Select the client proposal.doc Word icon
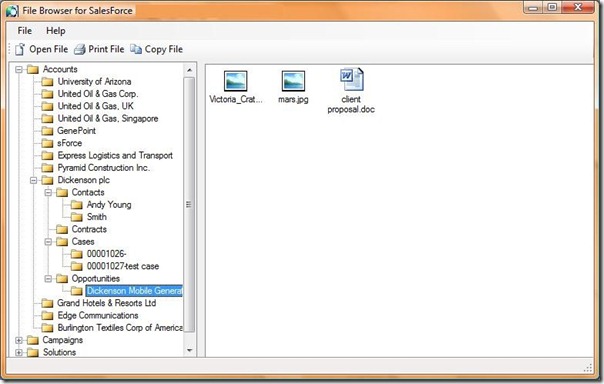This screenshot has height=384, width=604. point(351,79)
